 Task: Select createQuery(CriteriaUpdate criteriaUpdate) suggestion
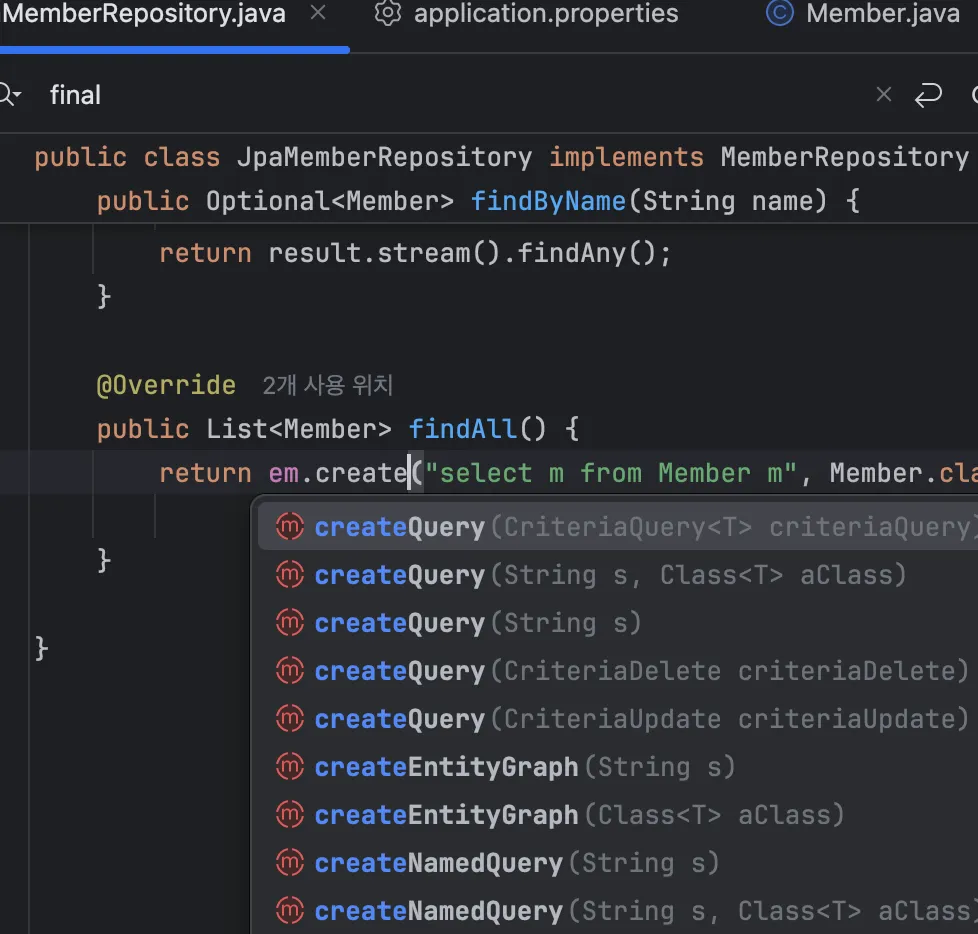618,719
